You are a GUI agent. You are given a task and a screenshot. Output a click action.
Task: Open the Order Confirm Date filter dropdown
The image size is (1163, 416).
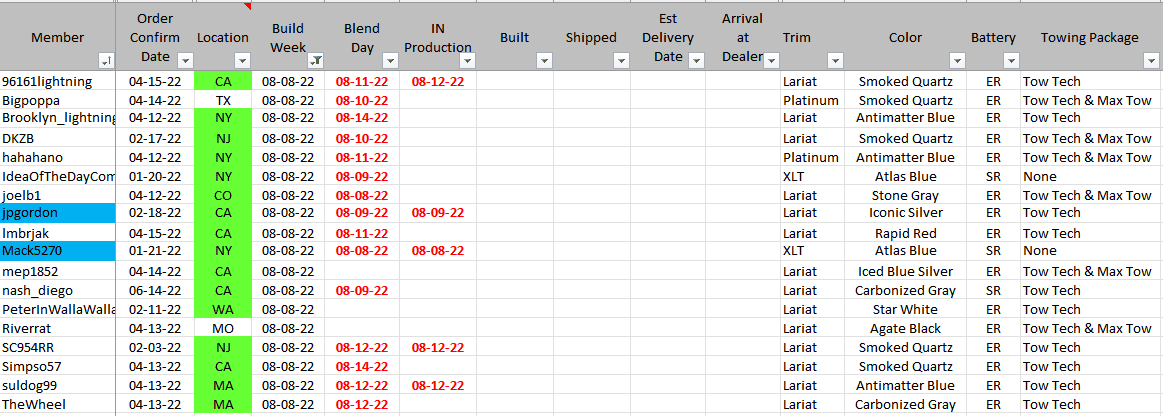[184, 61]
